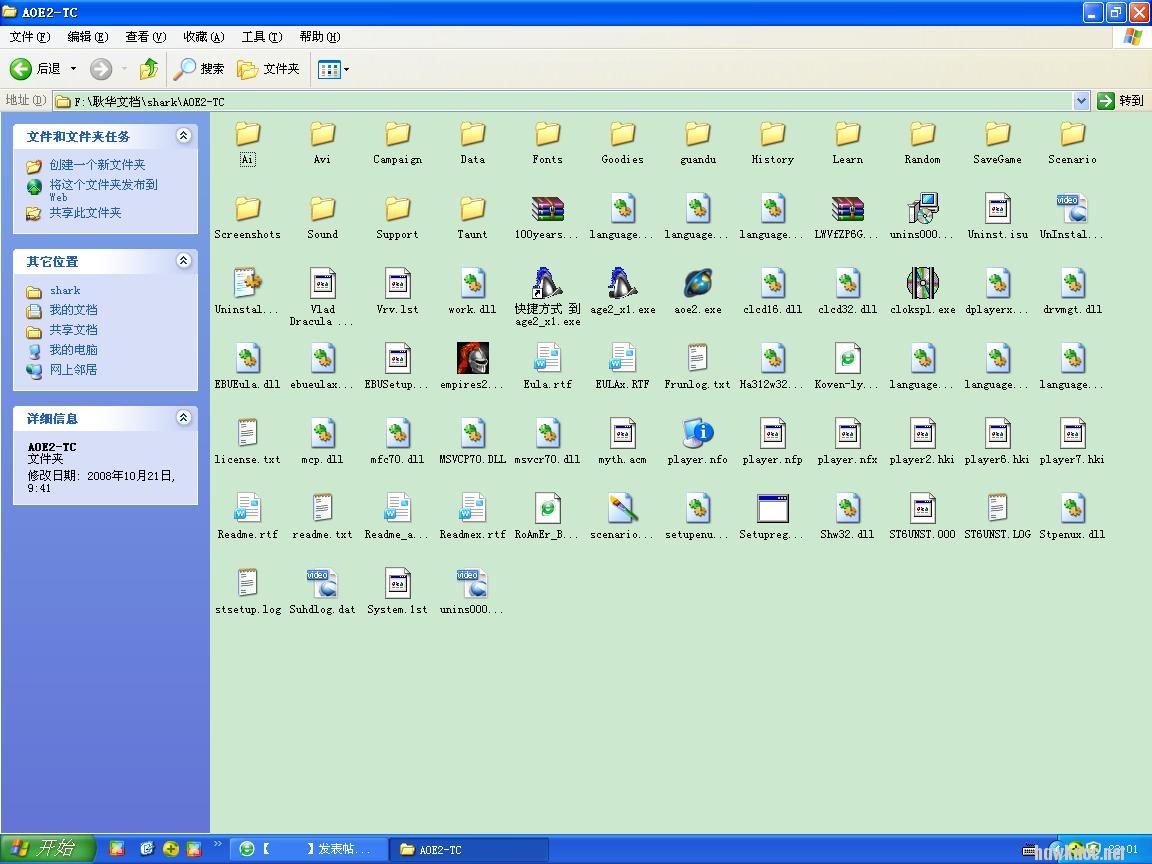Select the Setupreg window file icon
1152x864 pixels.
[x=772, y=509]
